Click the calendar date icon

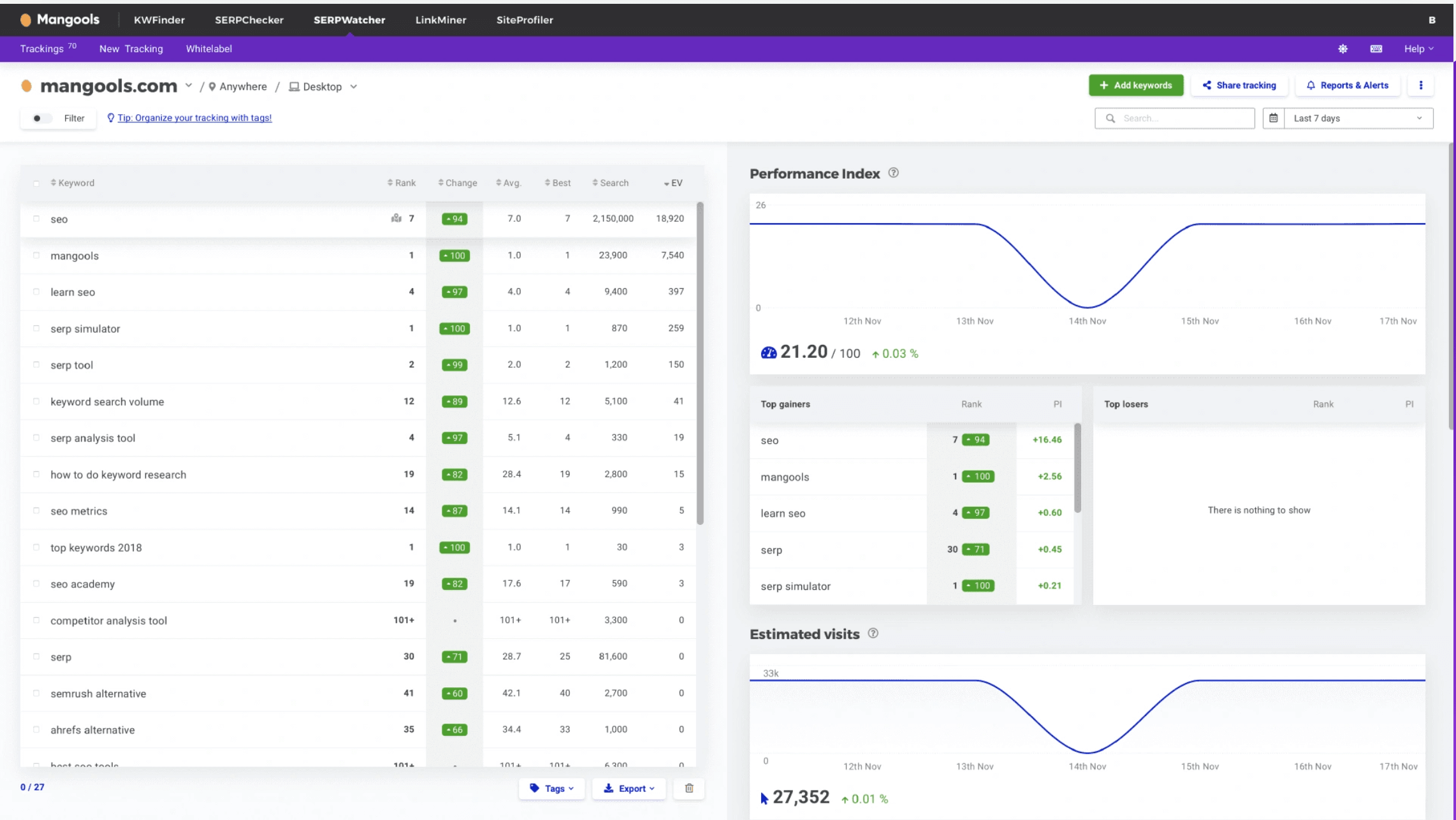coord(1273,118)
